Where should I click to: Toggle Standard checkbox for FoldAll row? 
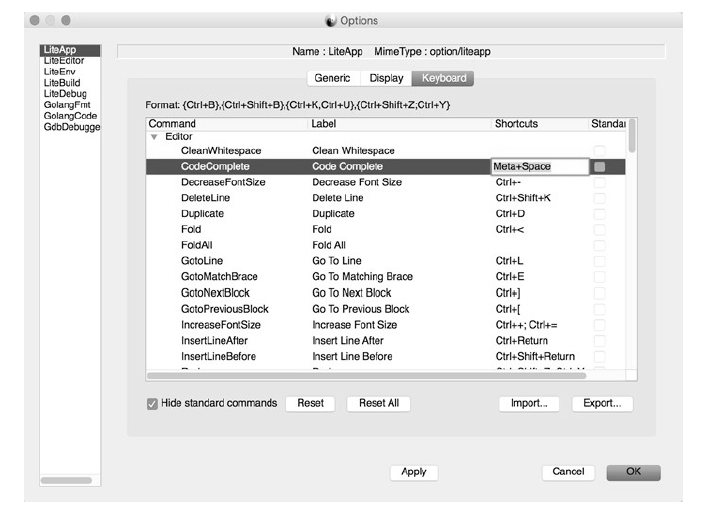coord(599,245)
